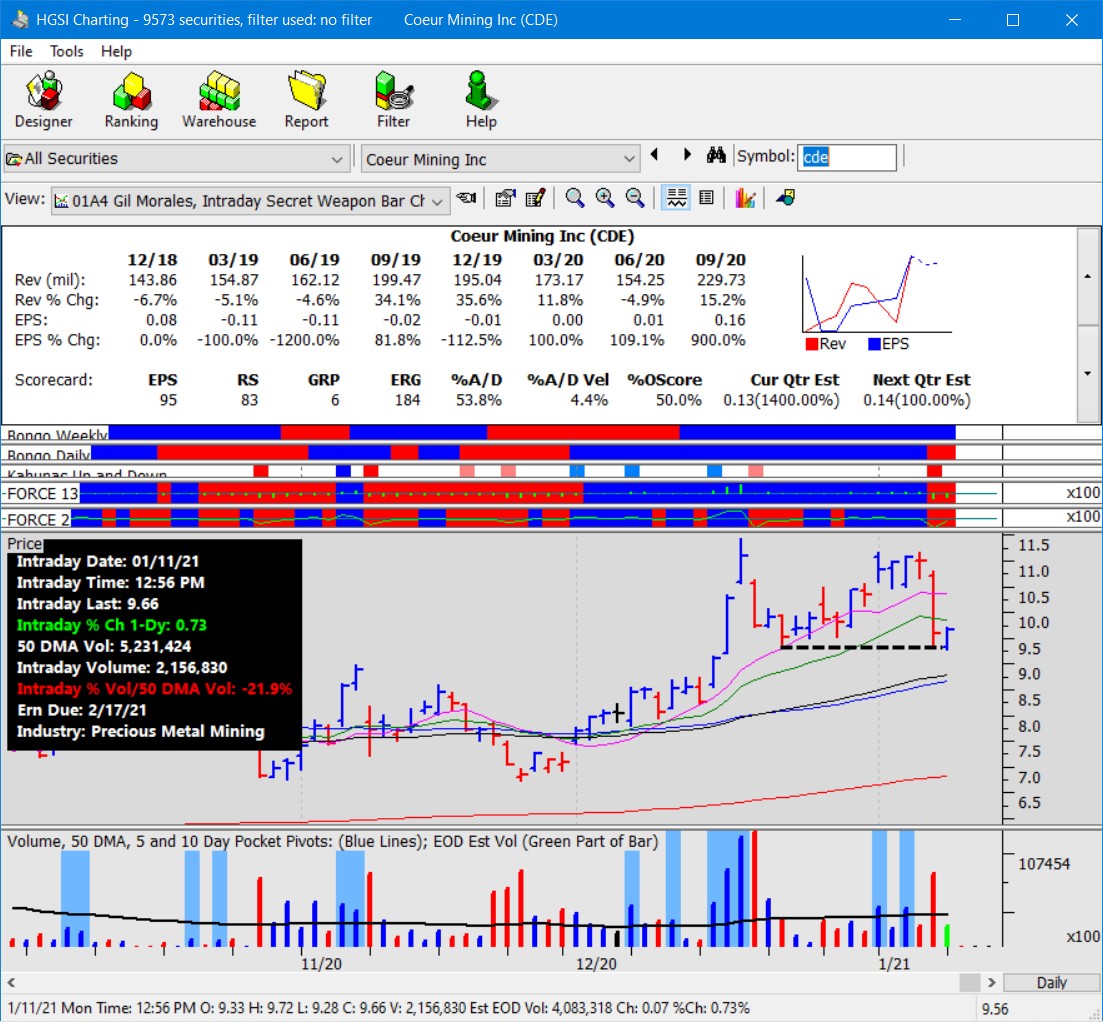Click the Coeur Mining Inc (CDE) chart title

coord(542,236)
